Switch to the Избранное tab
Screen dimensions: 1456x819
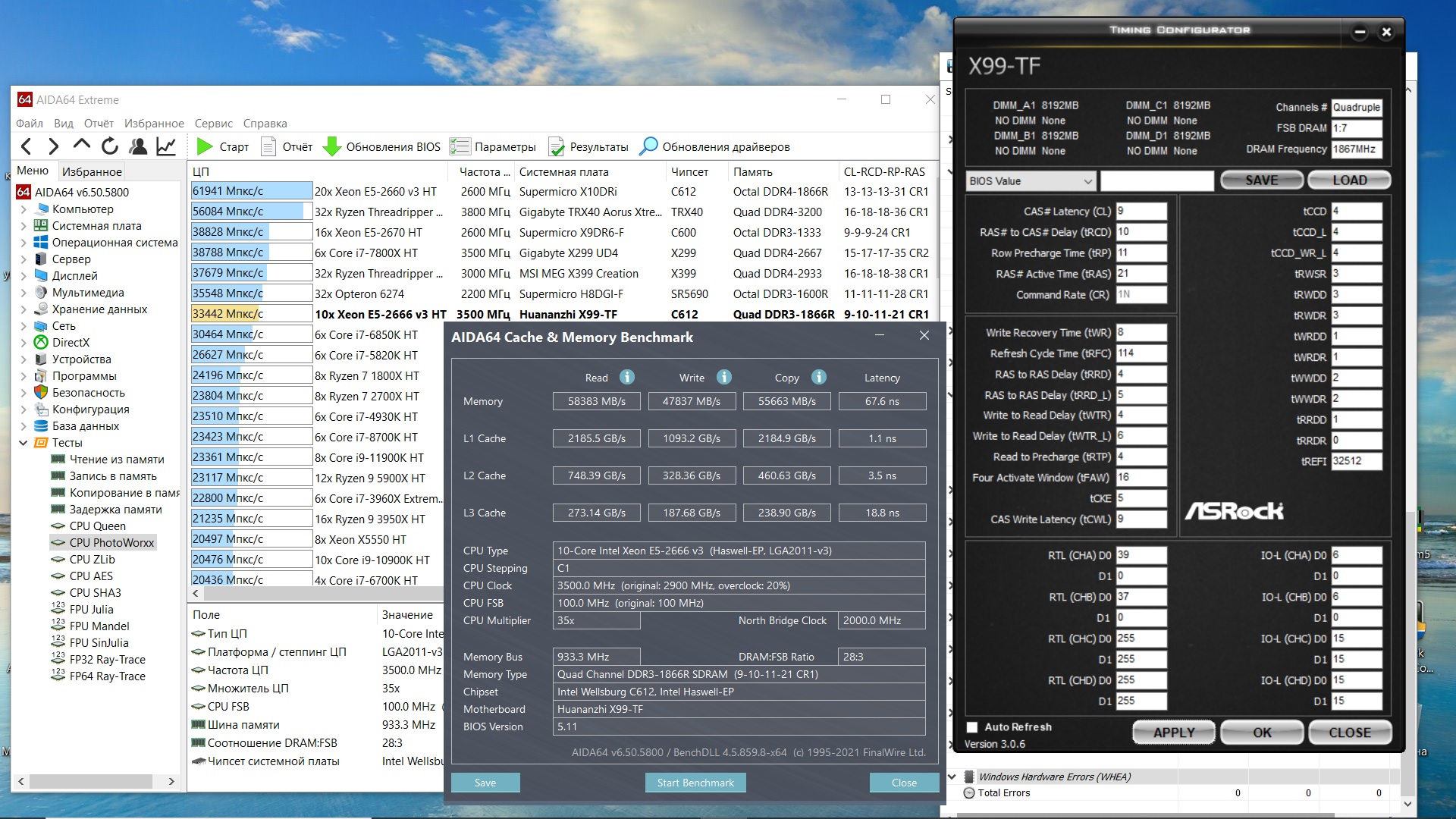(x=92, y=171)
